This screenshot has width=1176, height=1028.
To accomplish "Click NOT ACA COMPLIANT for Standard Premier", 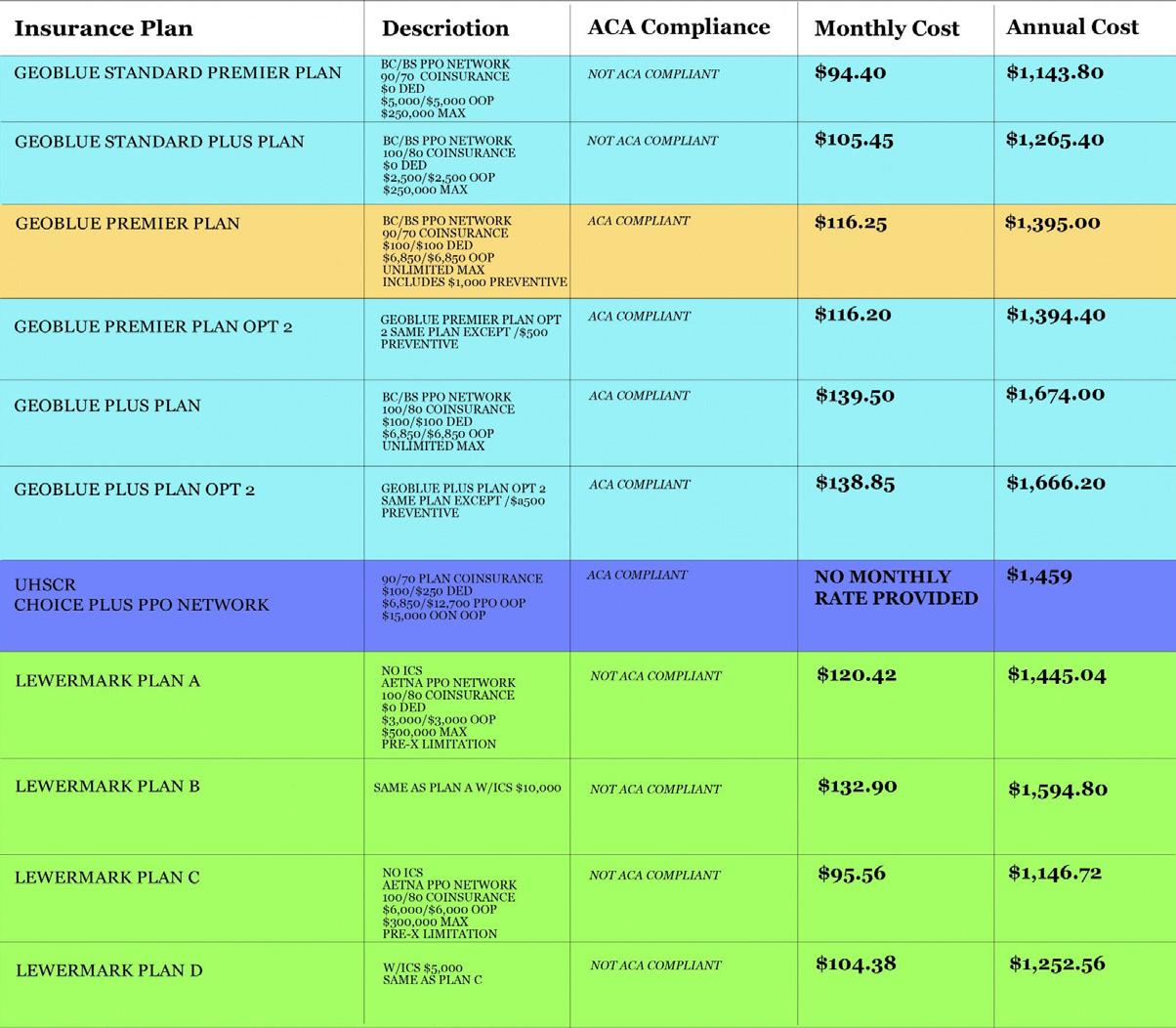I will coord(653,74).
